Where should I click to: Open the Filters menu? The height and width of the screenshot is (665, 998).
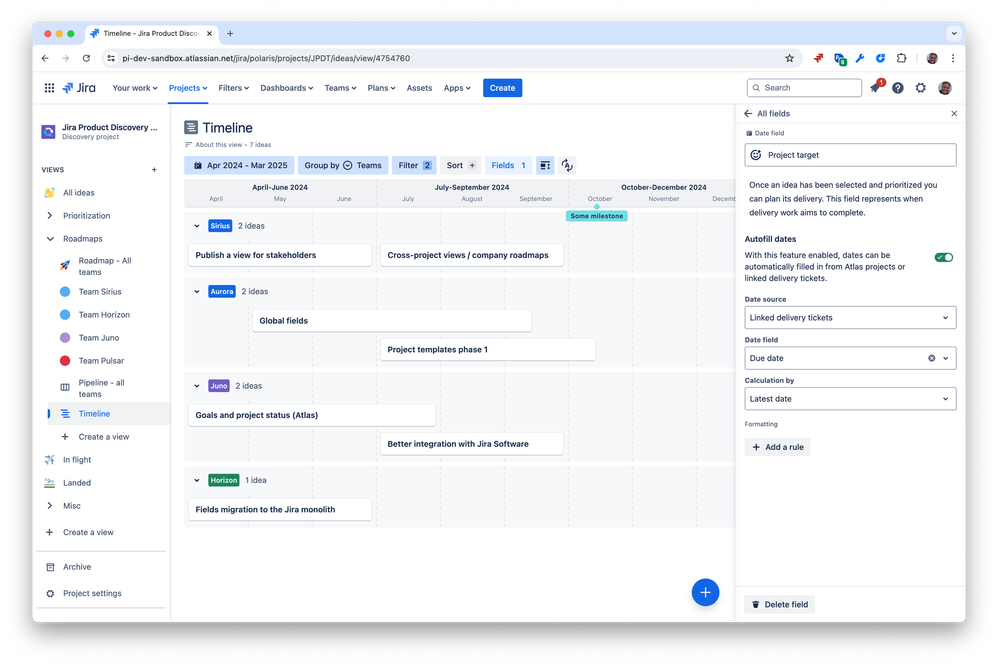click(x=233, y=88)
